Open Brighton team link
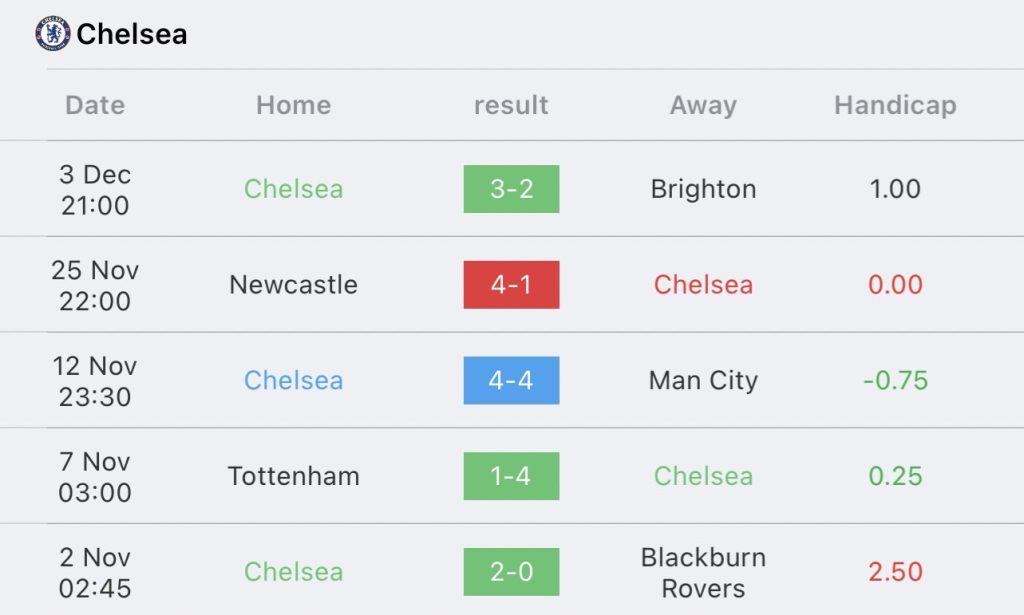Image resolution: width=1024 pixels, height=615 pixels. 703,189
